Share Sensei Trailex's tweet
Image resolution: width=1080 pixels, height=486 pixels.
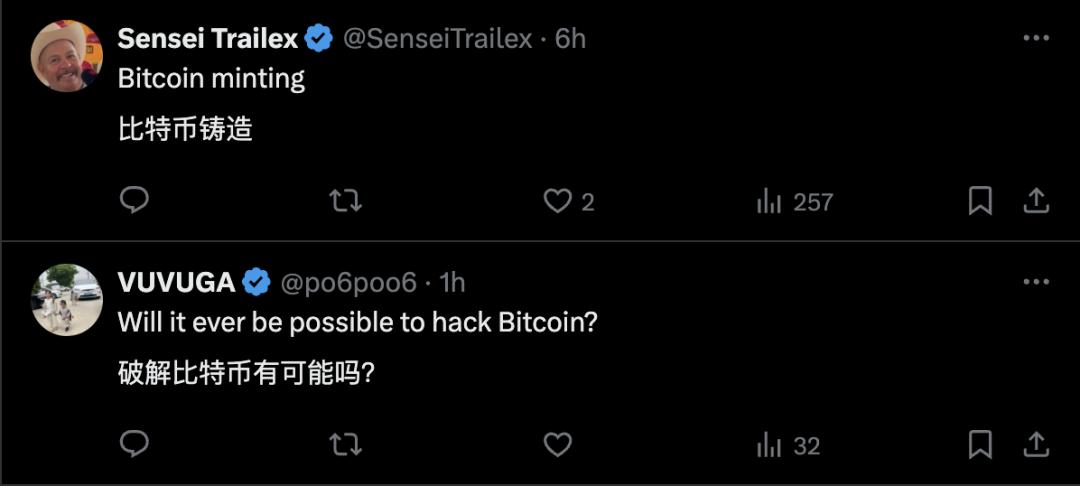pyautogui.click(x=1035, y=201)
